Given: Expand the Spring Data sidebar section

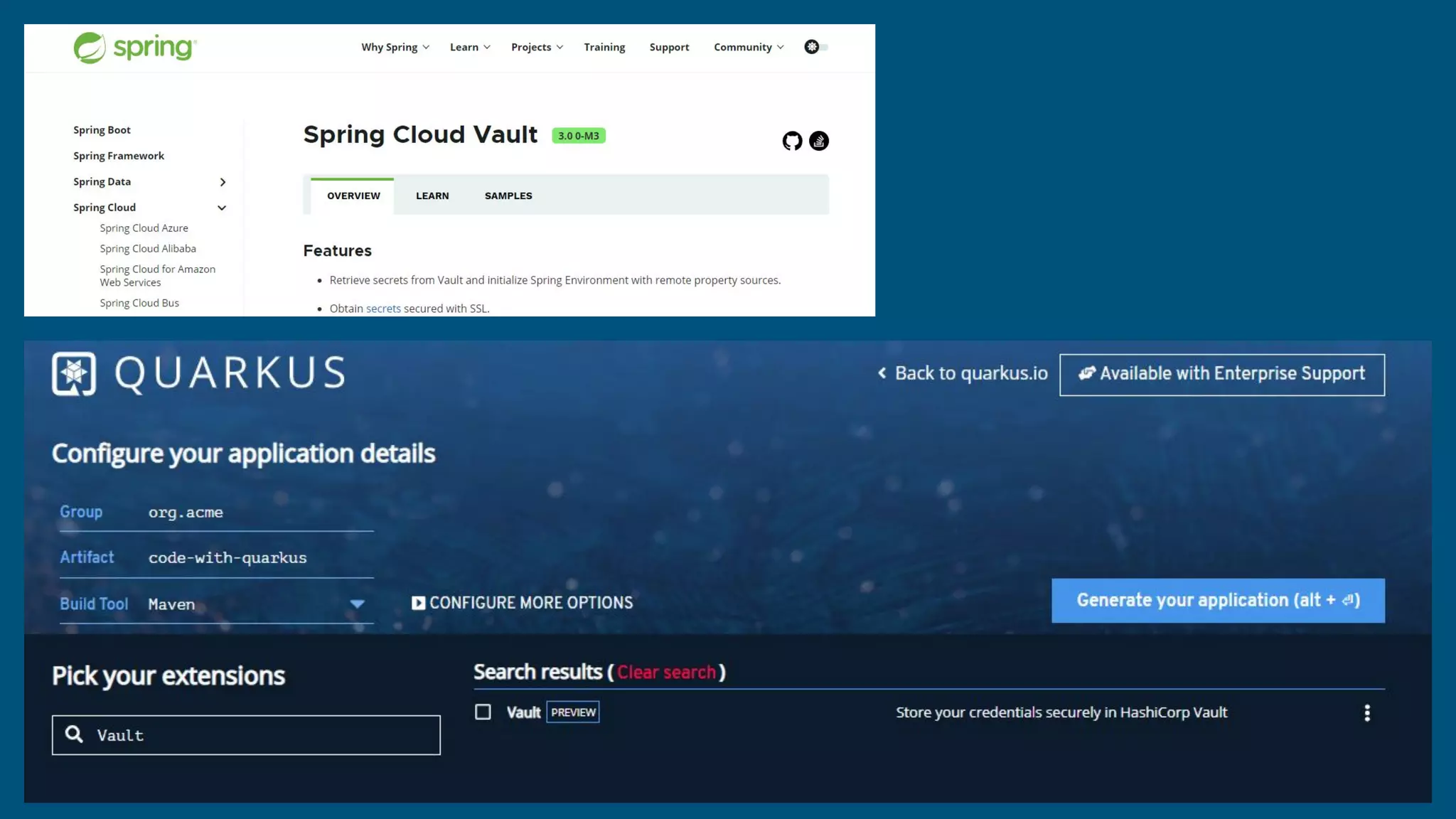Looking at the screenshot, I should [x=223, y=182].
